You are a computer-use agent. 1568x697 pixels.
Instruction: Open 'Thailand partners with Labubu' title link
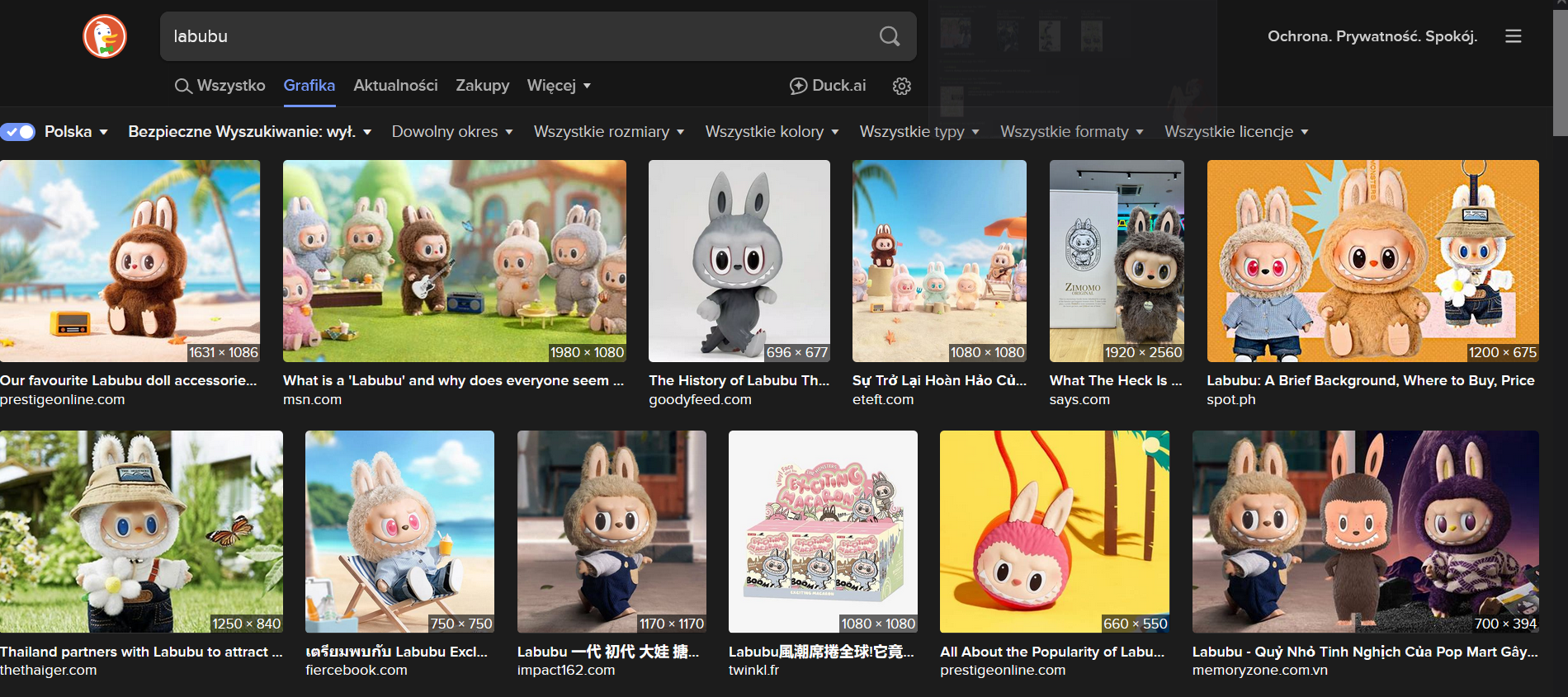[141, 652]
